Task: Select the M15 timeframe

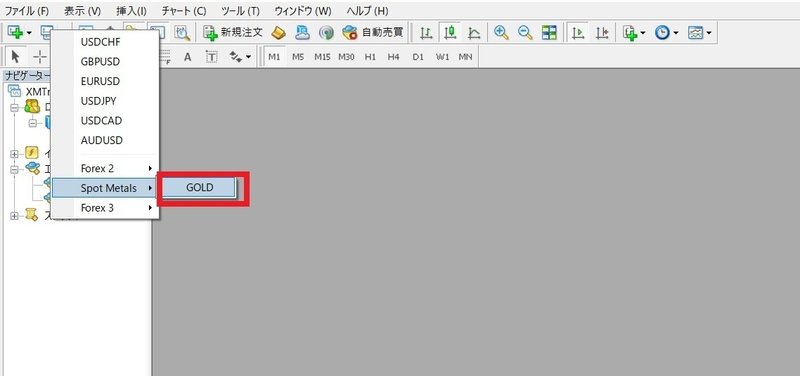Action: pos(322,57)
